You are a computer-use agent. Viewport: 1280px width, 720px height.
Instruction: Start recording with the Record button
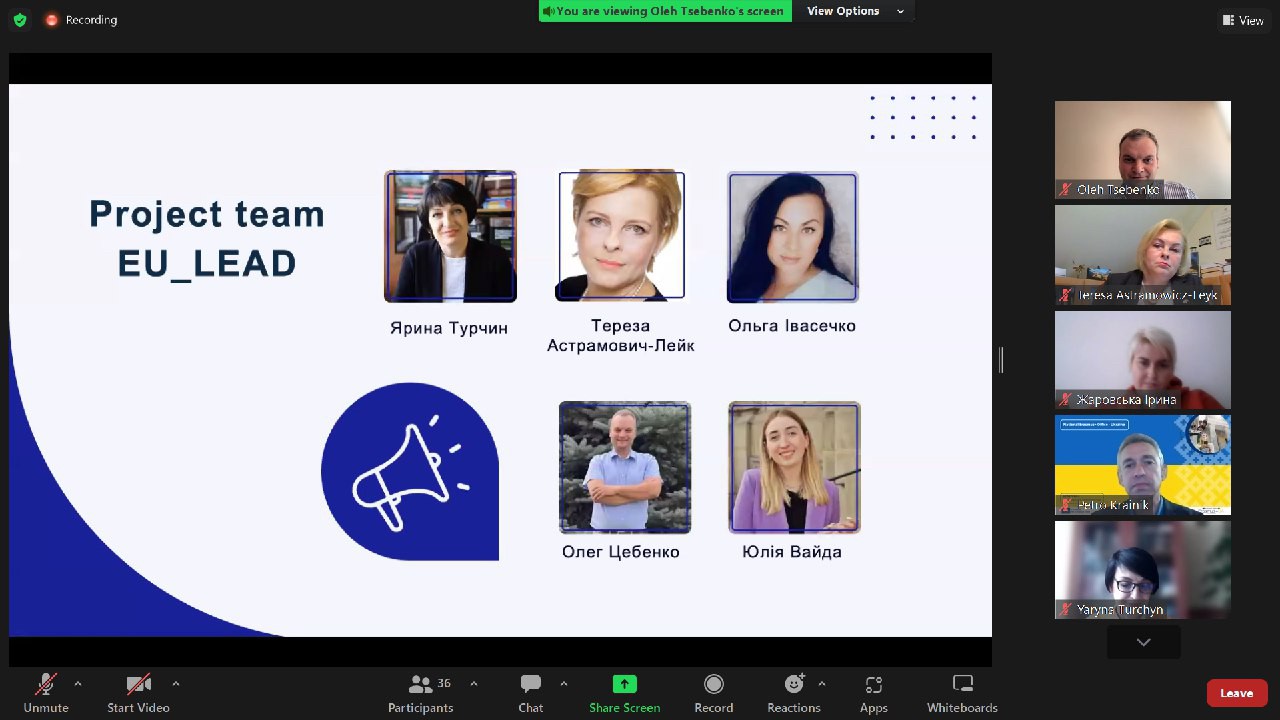713,693
